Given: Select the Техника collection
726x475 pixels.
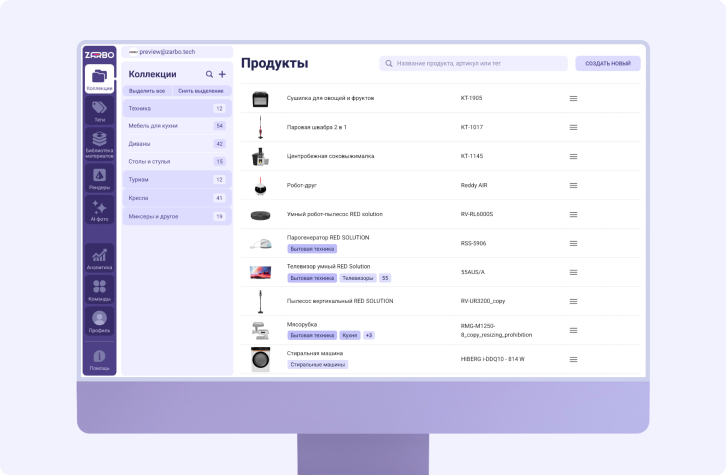Looking at the screenshot, I should tap(176, 108).
